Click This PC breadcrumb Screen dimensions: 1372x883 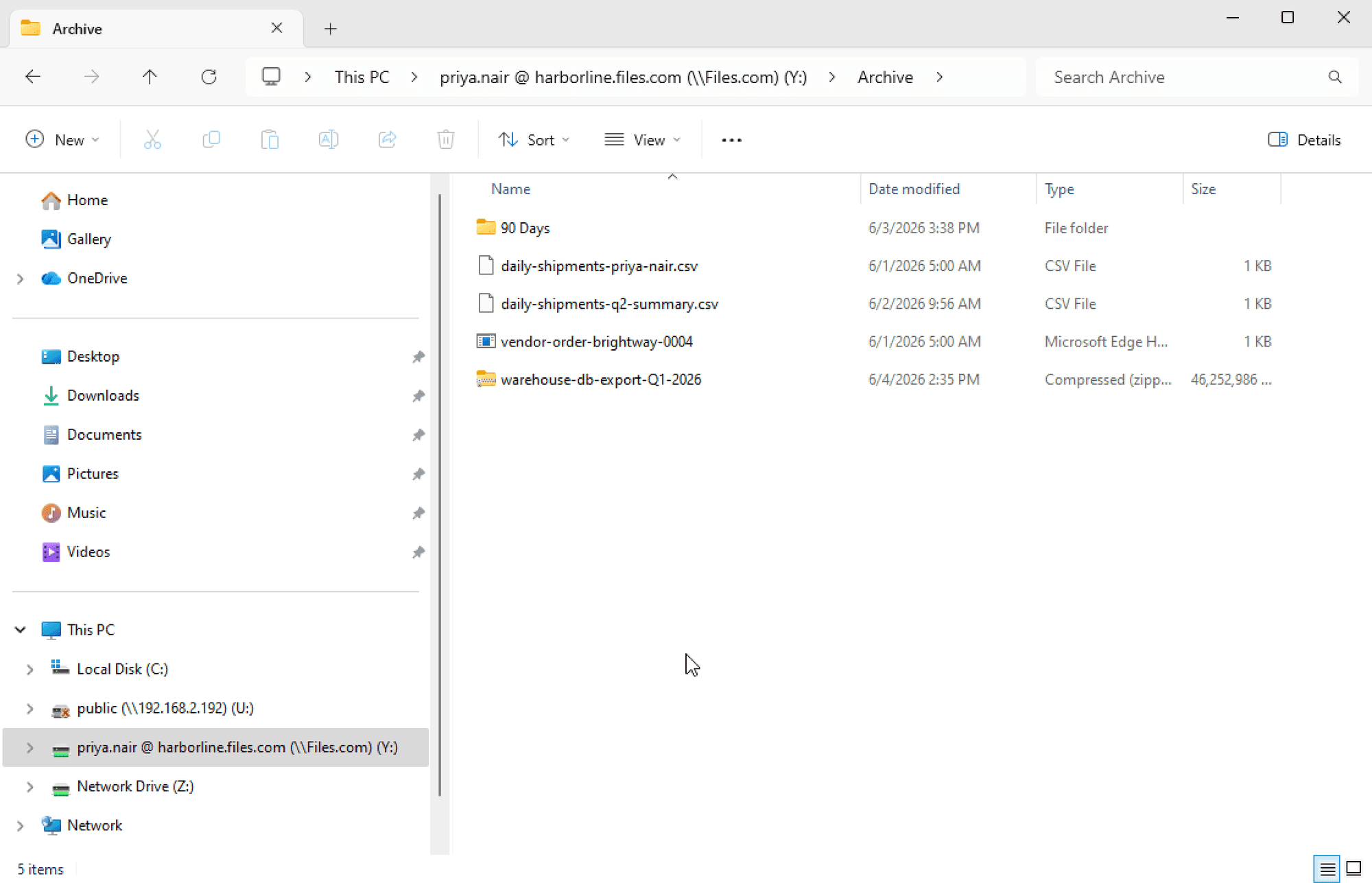pyautogui.click(x=362, y=77)
